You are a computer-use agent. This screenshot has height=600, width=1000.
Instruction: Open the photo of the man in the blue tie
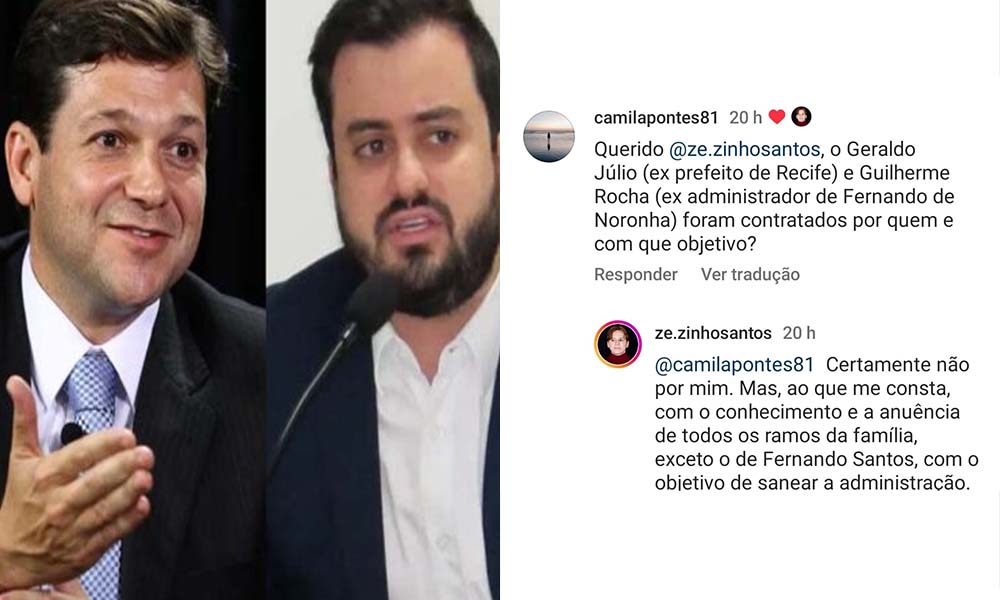point(133,300)
